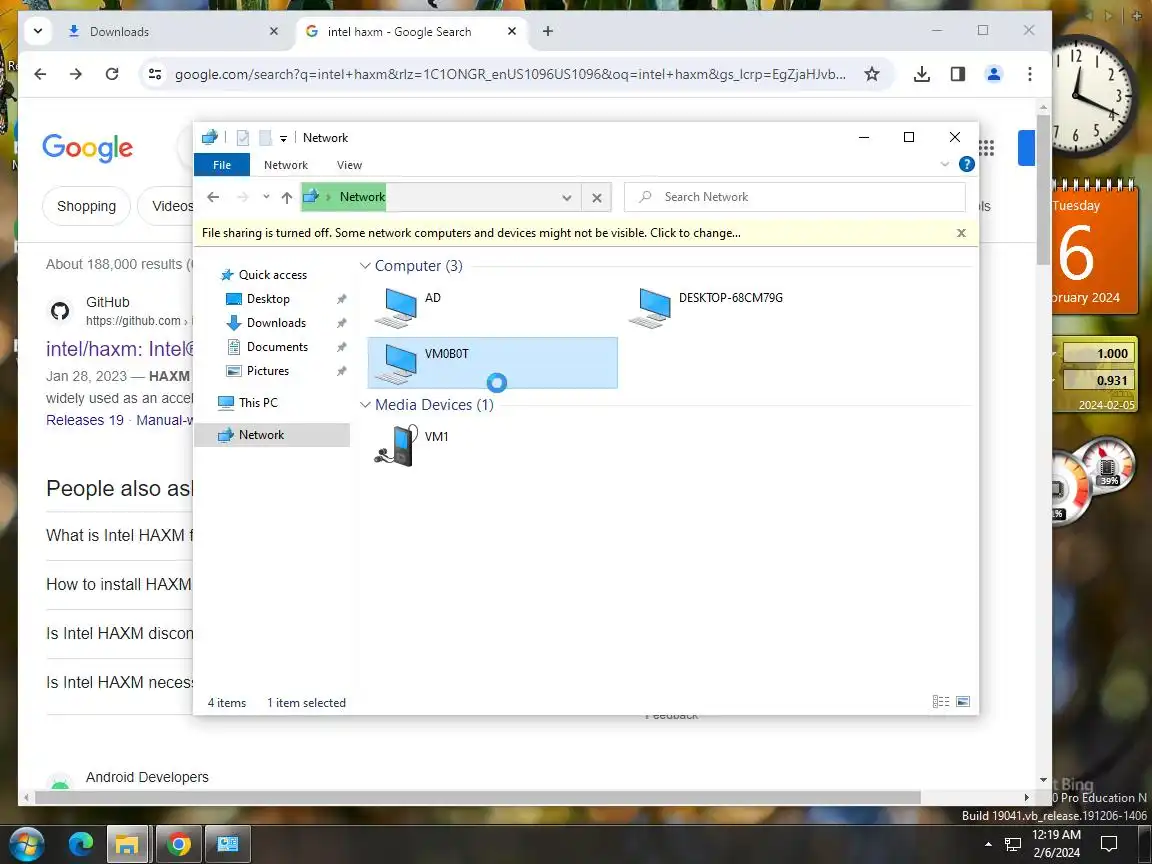Screen dimensions: 1152x864
Task: Go back in File Explorer
Action: (213, 197)
